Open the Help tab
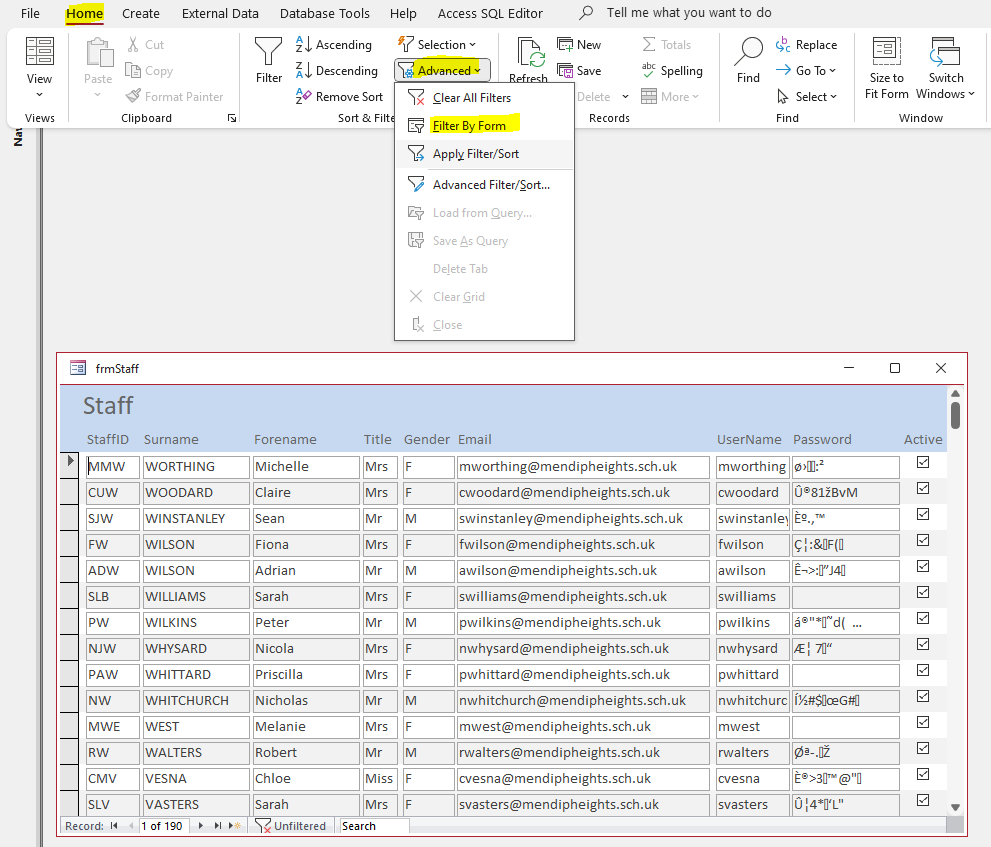Screen dimensions: 991x847 tap(403, 13)
